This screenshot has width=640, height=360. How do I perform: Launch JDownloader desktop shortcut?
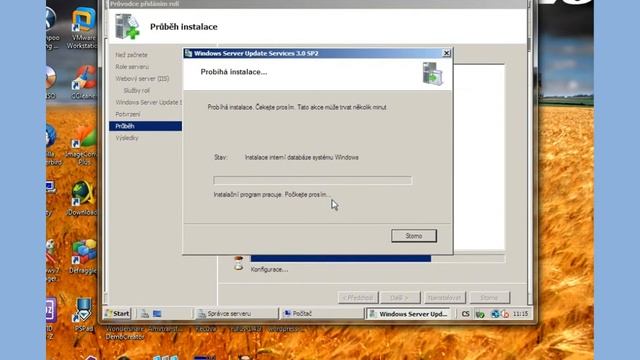point(83,198)
